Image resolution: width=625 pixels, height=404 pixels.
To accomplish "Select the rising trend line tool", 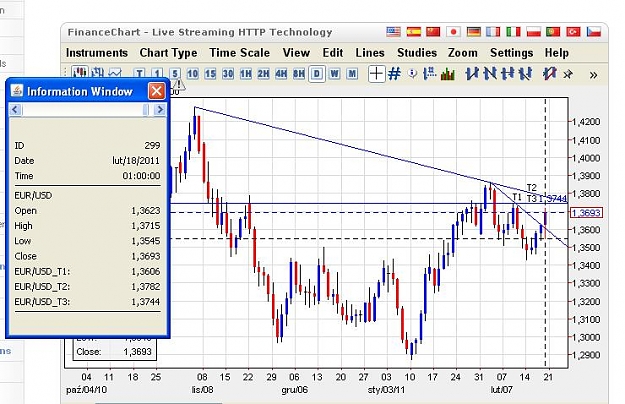I will pos(472,74).
